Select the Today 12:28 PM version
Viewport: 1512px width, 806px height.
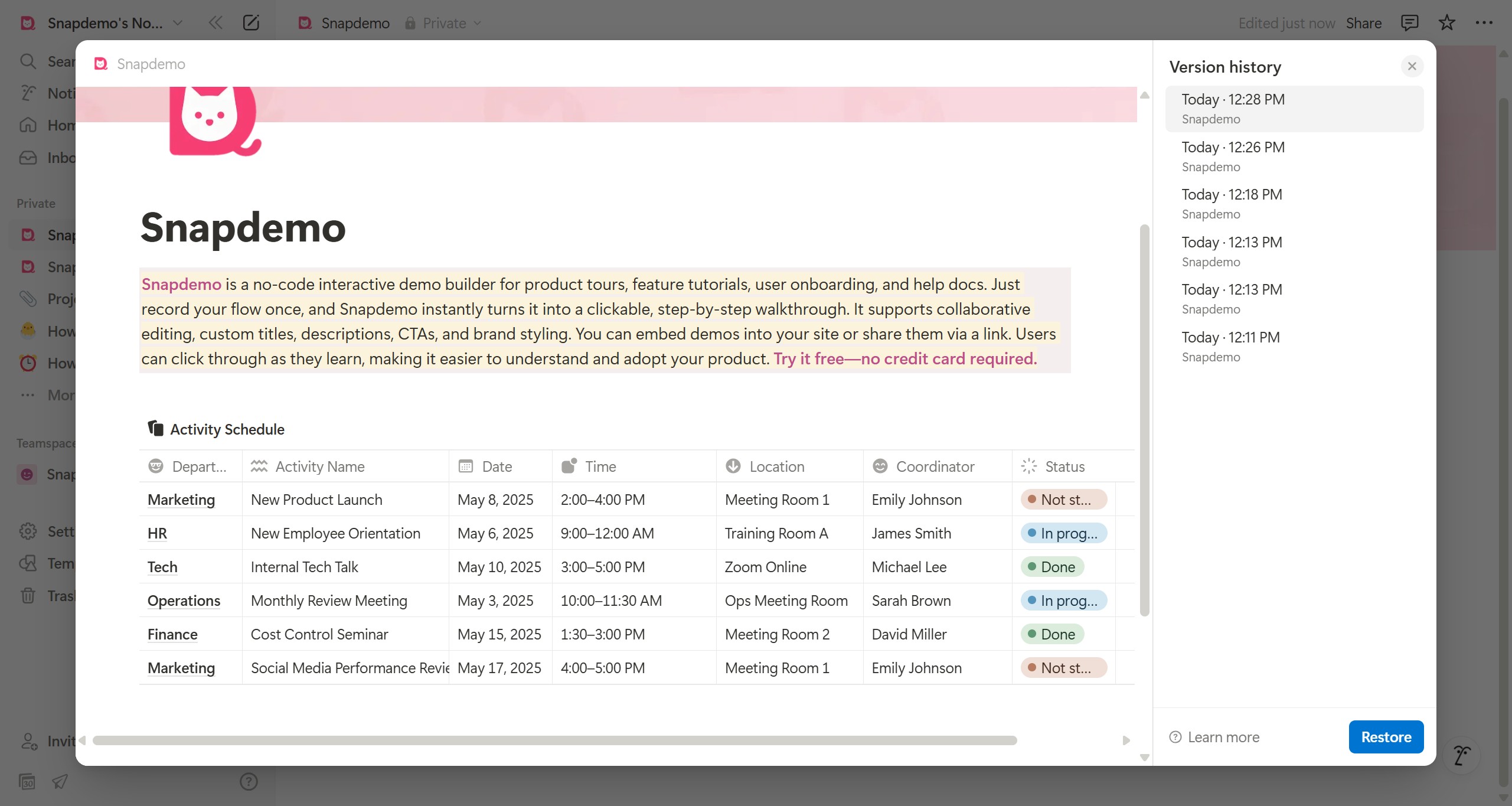coord(1294,109)
